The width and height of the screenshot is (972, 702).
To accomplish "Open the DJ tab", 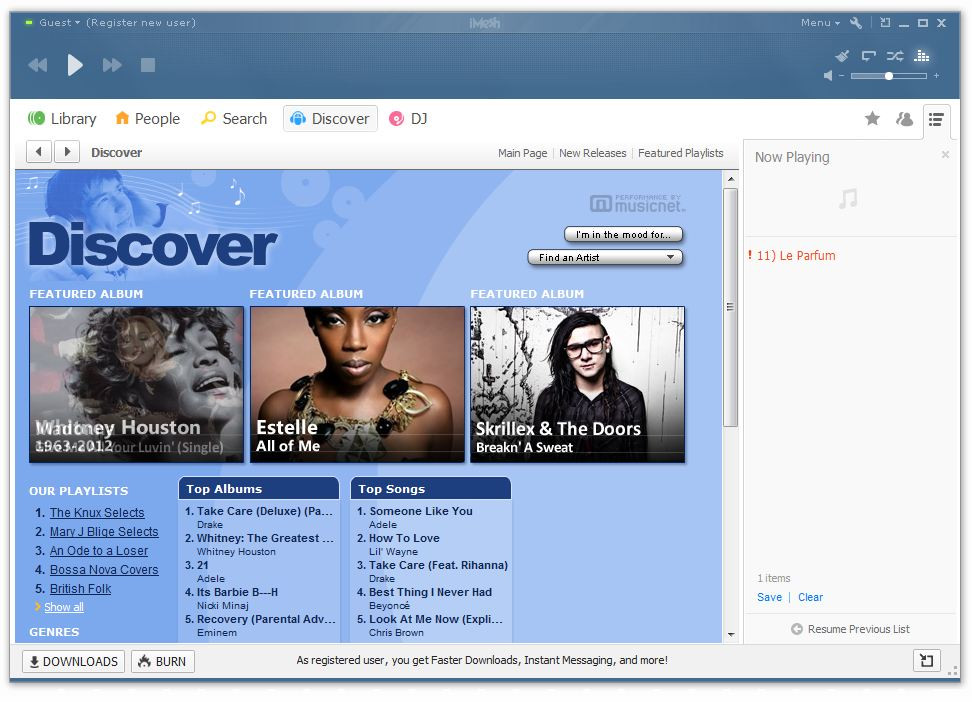I will pyautogui.click(x=408, y=118).
